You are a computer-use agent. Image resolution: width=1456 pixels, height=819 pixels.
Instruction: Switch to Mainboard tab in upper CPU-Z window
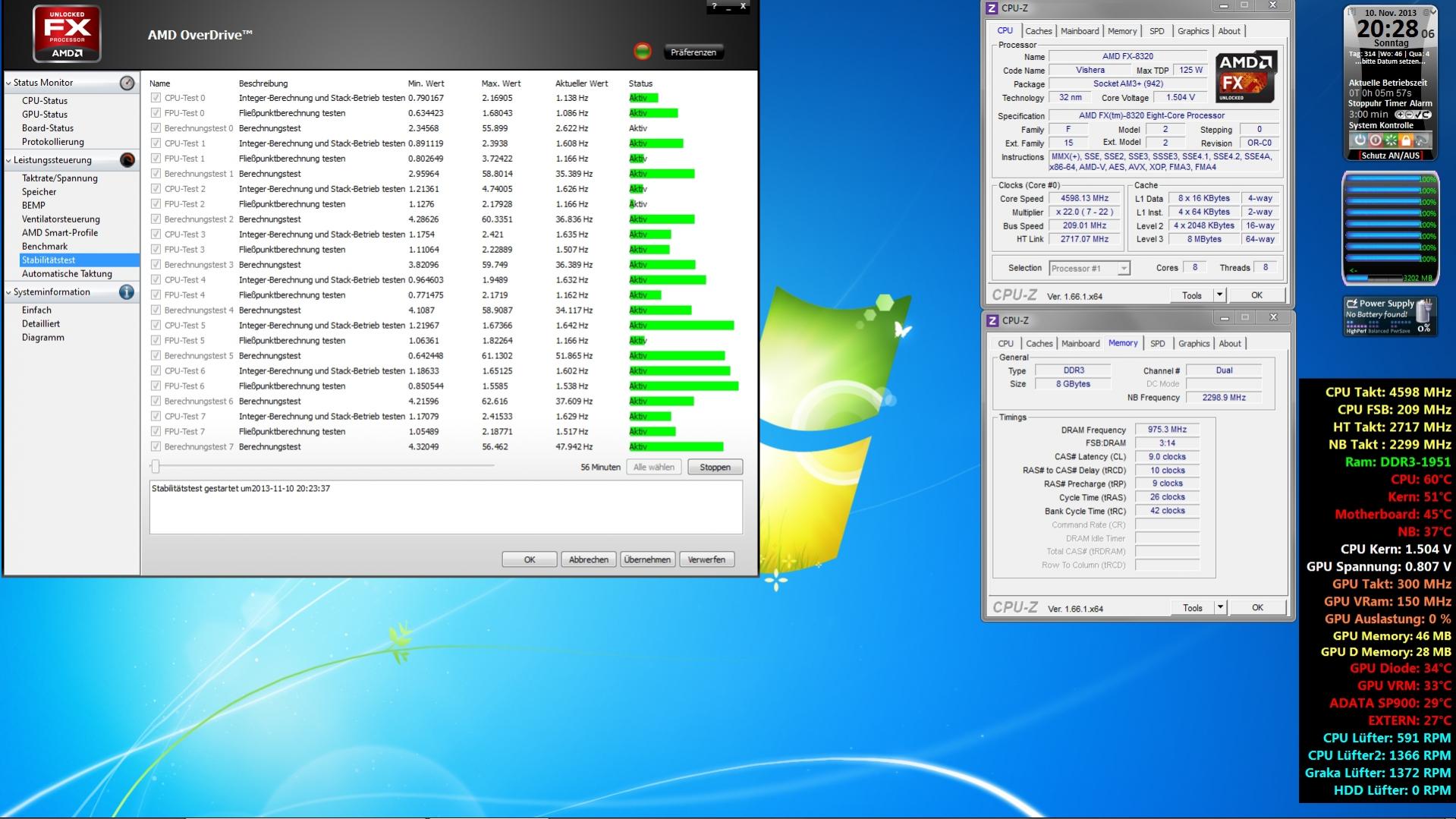[x=1080, y=31]
